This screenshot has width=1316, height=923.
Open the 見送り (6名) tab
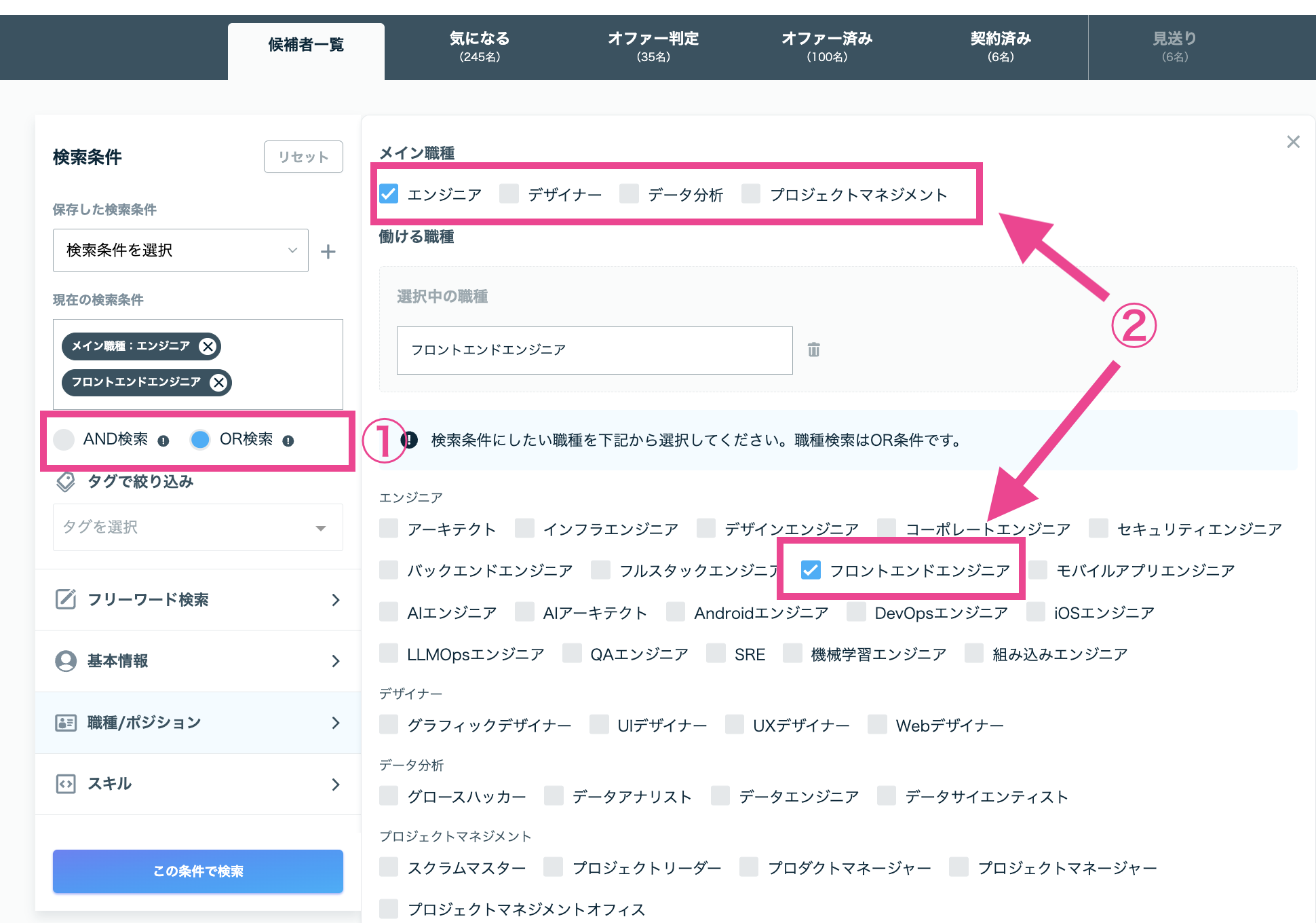click(1175, 46)
